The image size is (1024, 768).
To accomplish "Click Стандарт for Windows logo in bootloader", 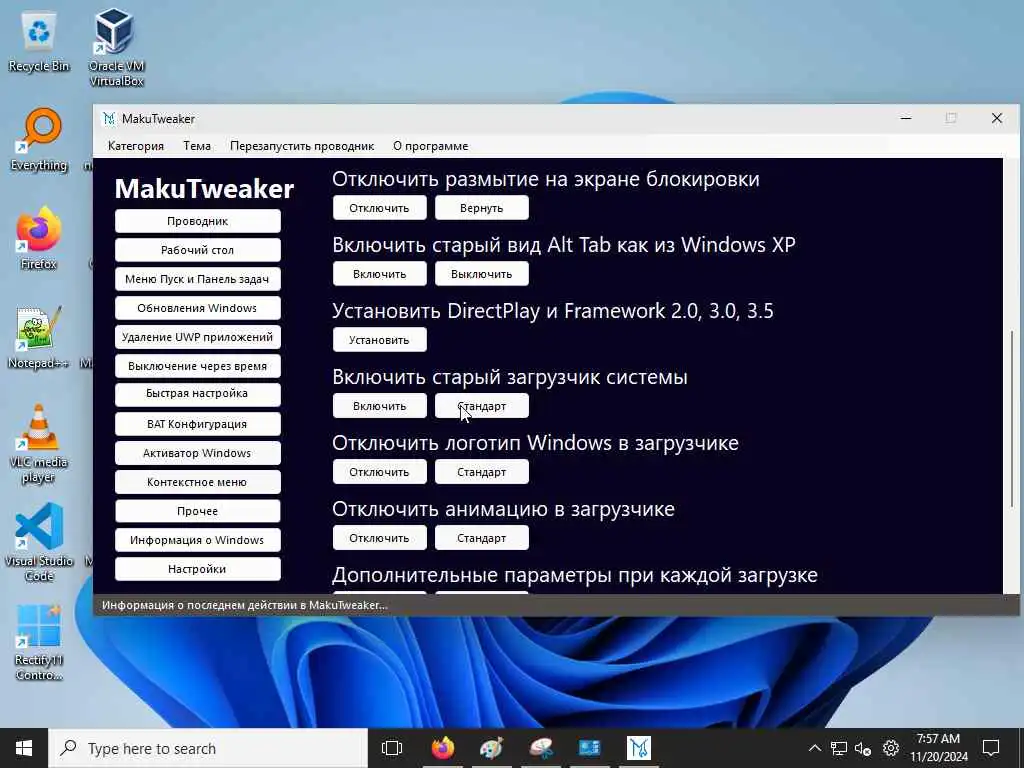I will [481, 472].
